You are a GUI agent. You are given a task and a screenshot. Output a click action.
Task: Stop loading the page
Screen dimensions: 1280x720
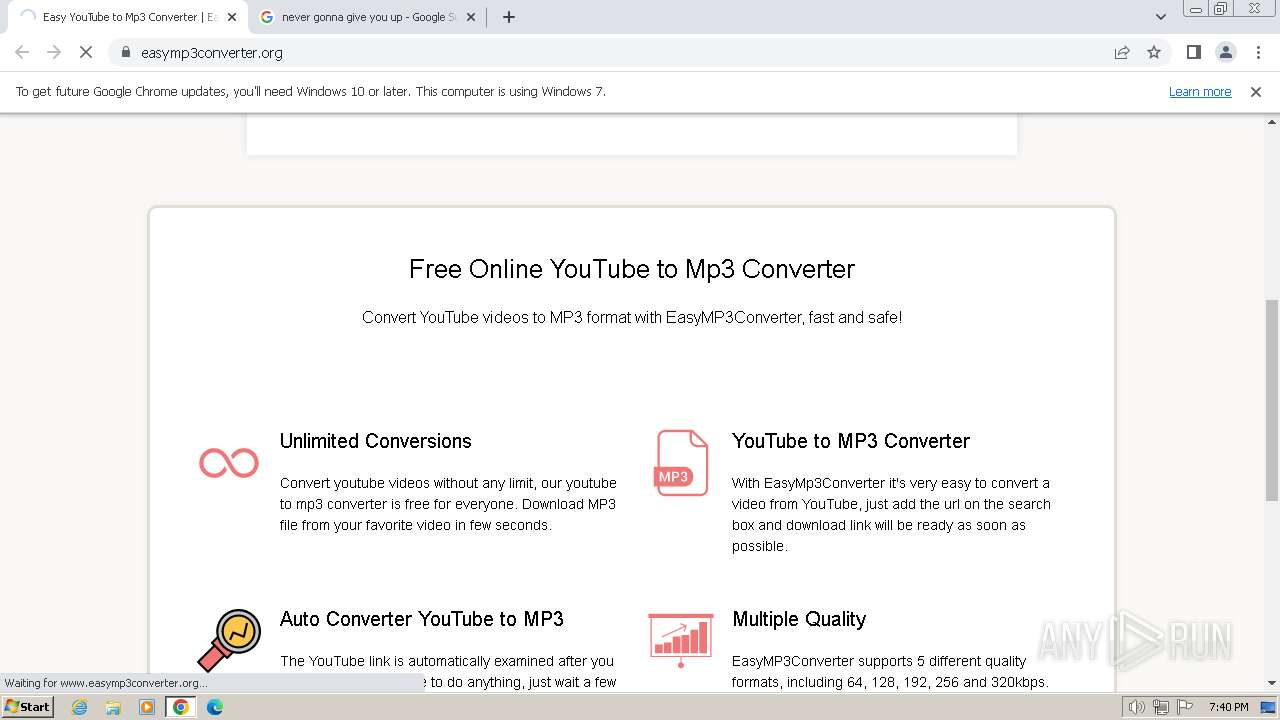pos(86,52)
